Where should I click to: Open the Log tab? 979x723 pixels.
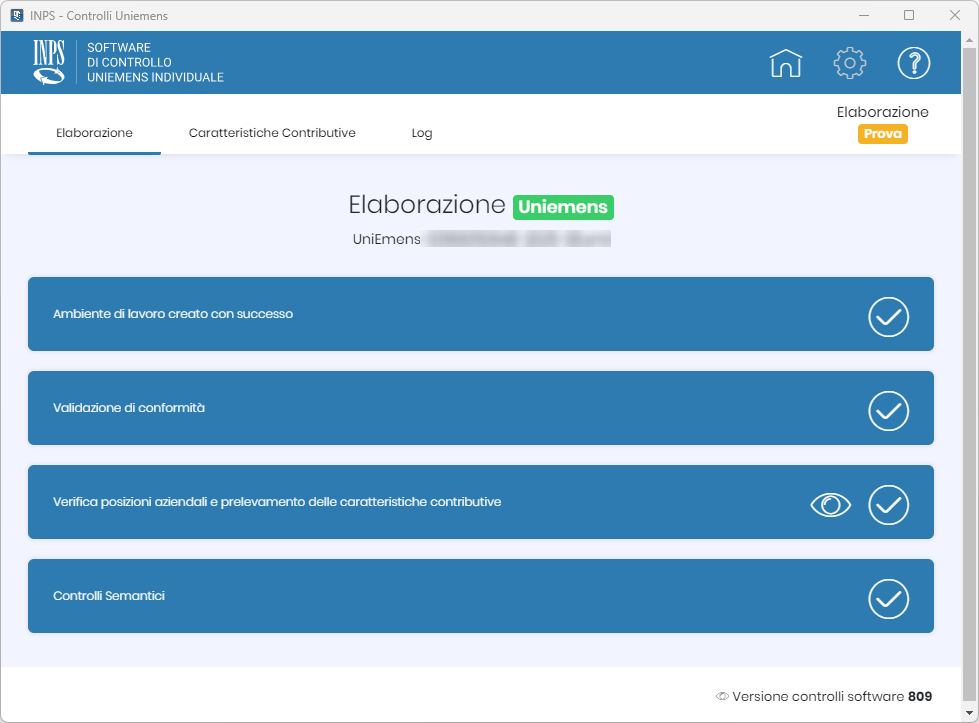coord(422,133)
